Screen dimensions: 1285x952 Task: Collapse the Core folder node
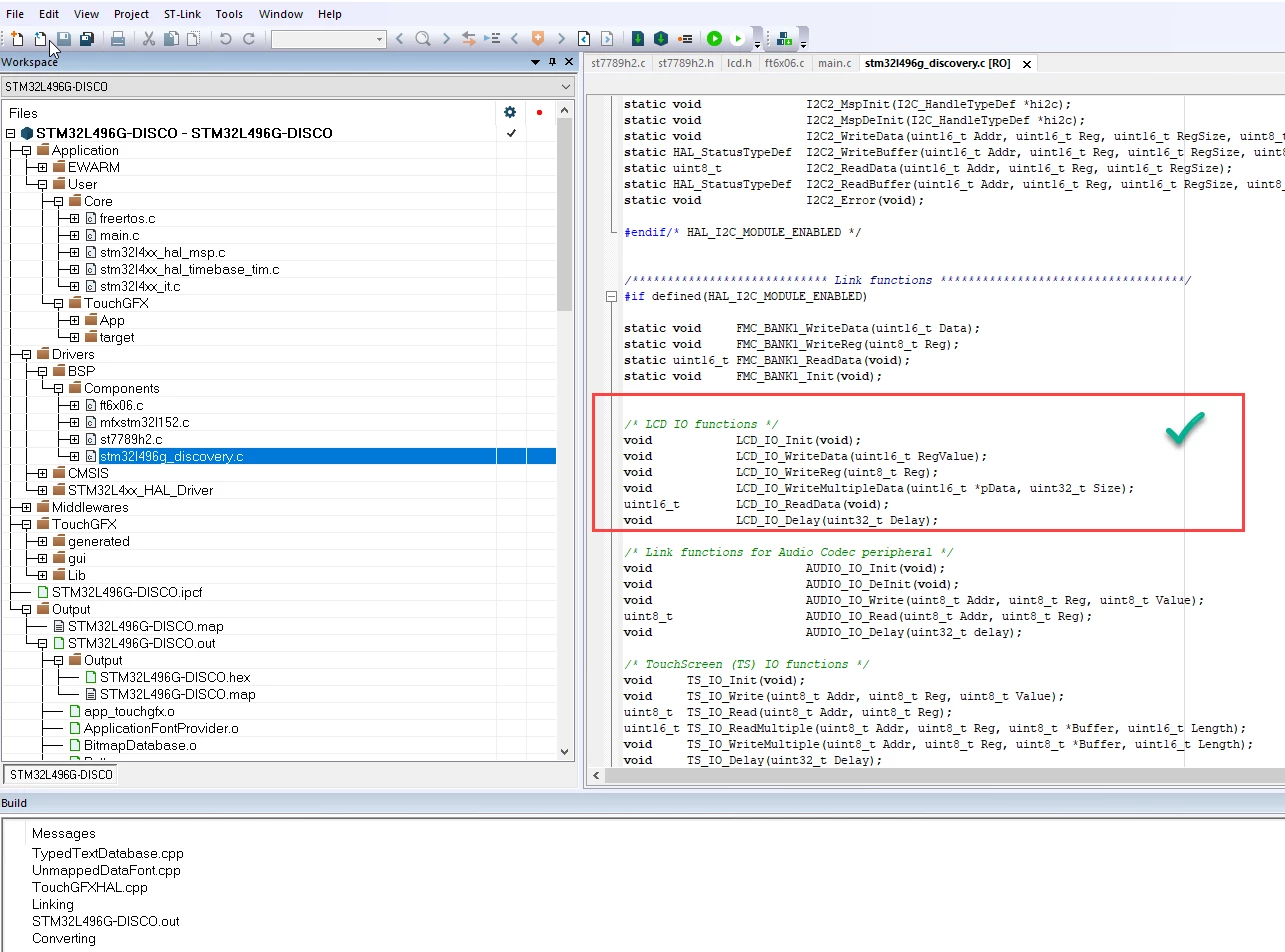[x=59, y=202]
